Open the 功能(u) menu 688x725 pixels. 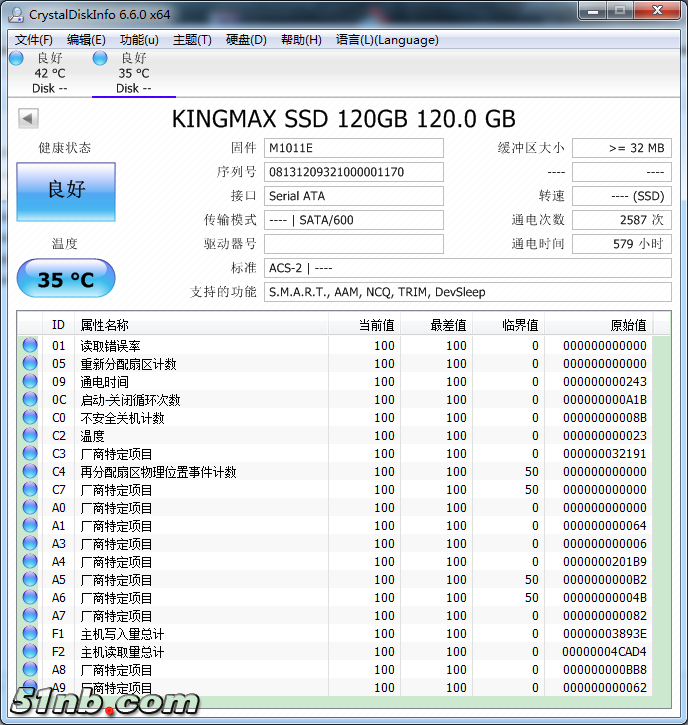pyautogui.click(x=139, y=40)
